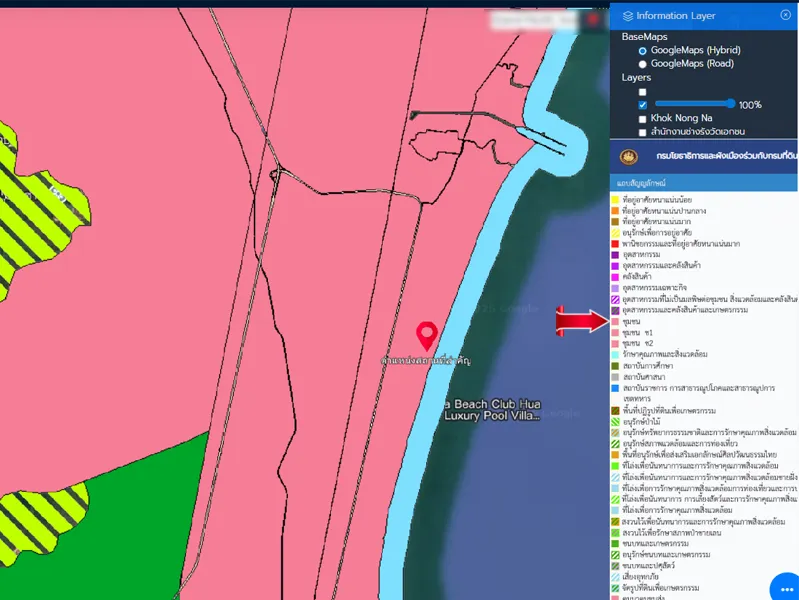Click the yellow ที่อยู่อาศัยหนาแน่นน้อย legend swatch
This screenshot has height=600, width=800.
(616, 199)
